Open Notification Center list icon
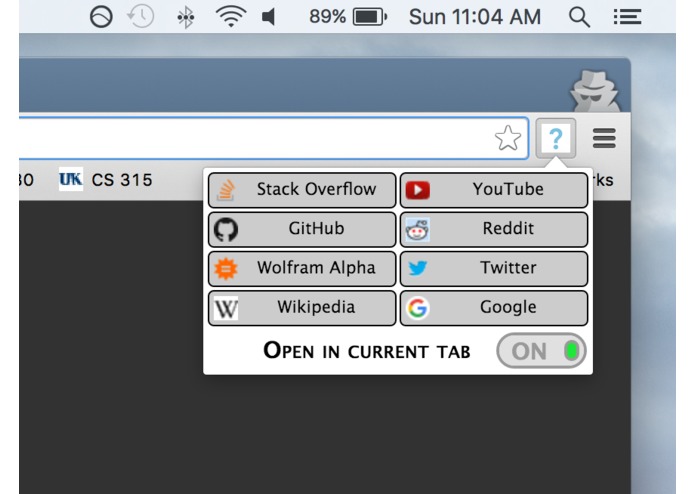Screen dimensions: 695x494 [x=627, y=17]
